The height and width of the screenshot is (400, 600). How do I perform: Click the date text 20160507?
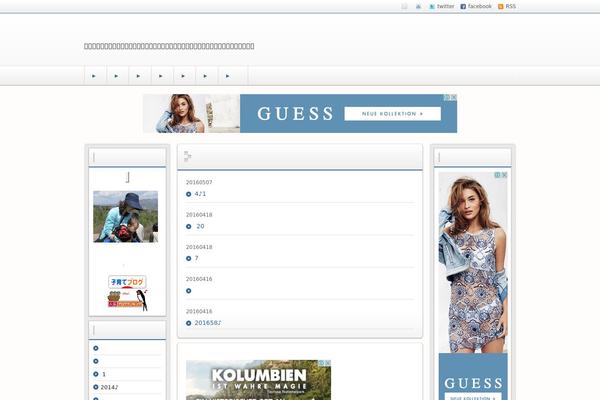pos(199,182)
